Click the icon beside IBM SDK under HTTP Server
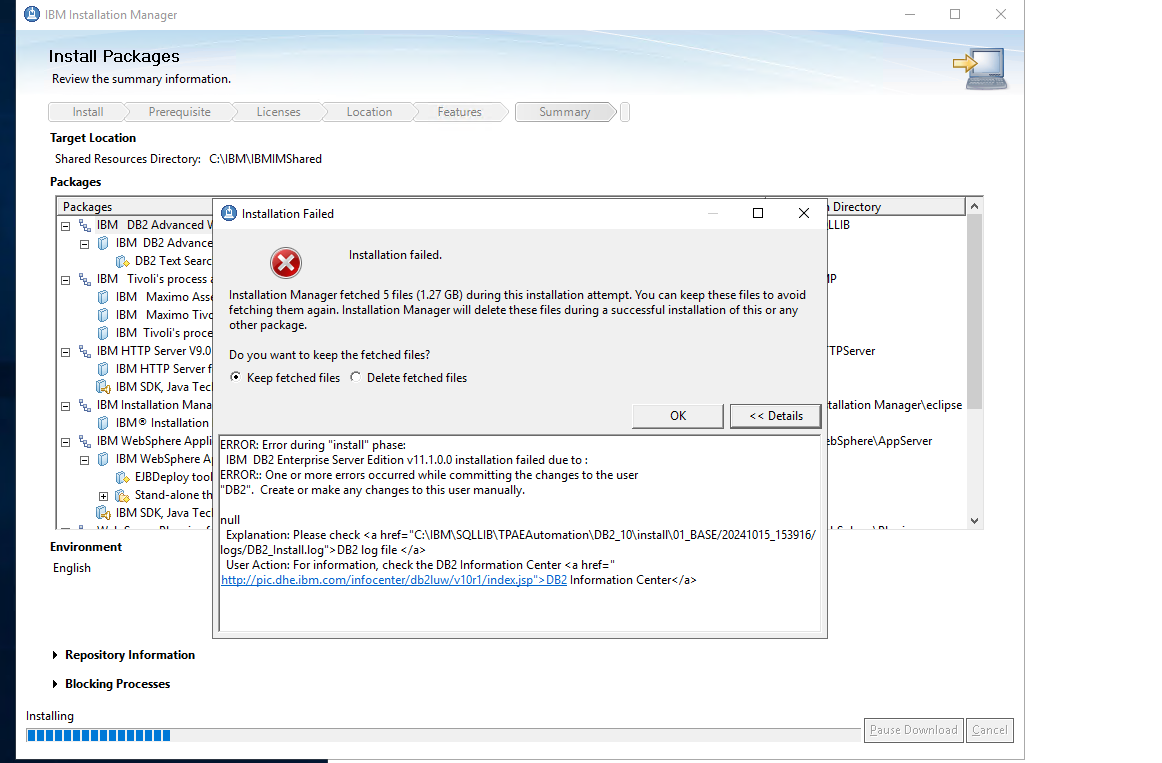The image size is (1162, 763). [x=103, y=387]
